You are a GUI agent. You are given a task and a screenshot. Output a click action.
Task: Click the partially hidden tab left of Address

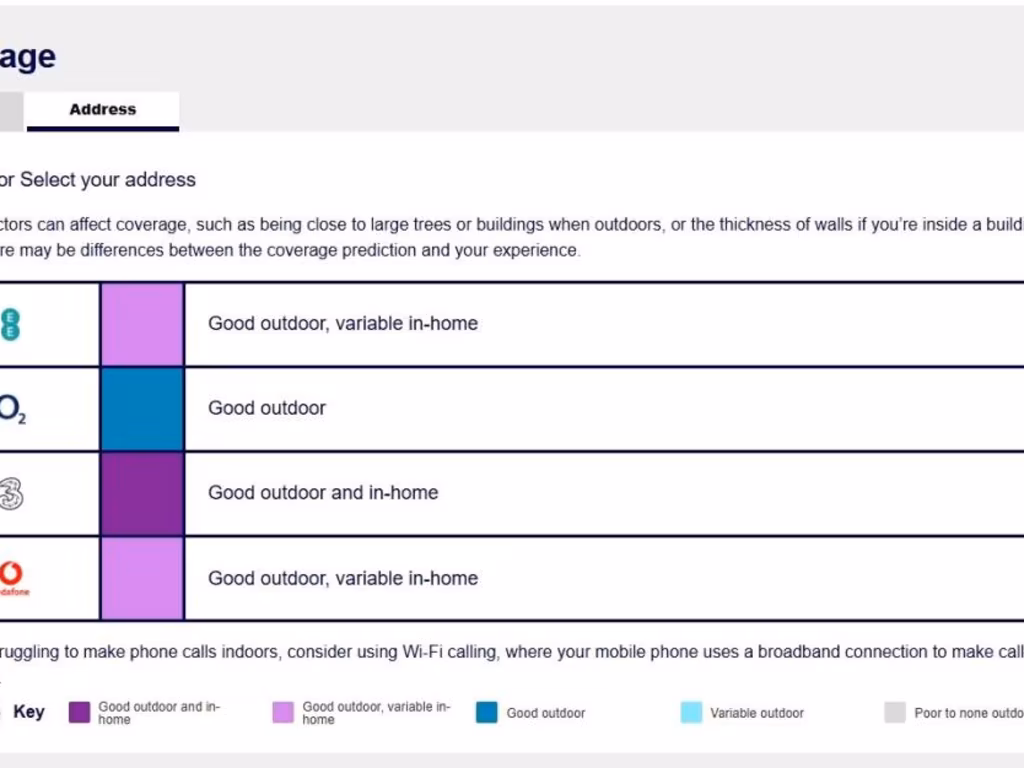(x=10, y=111)
